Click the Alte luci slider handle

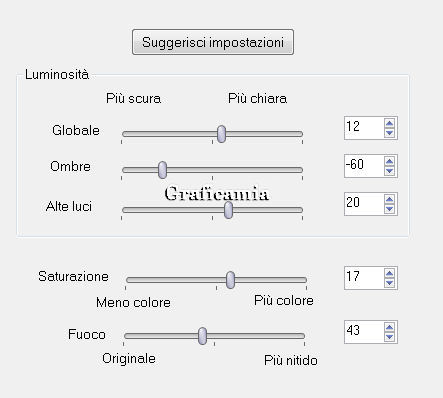coord(228,210)
